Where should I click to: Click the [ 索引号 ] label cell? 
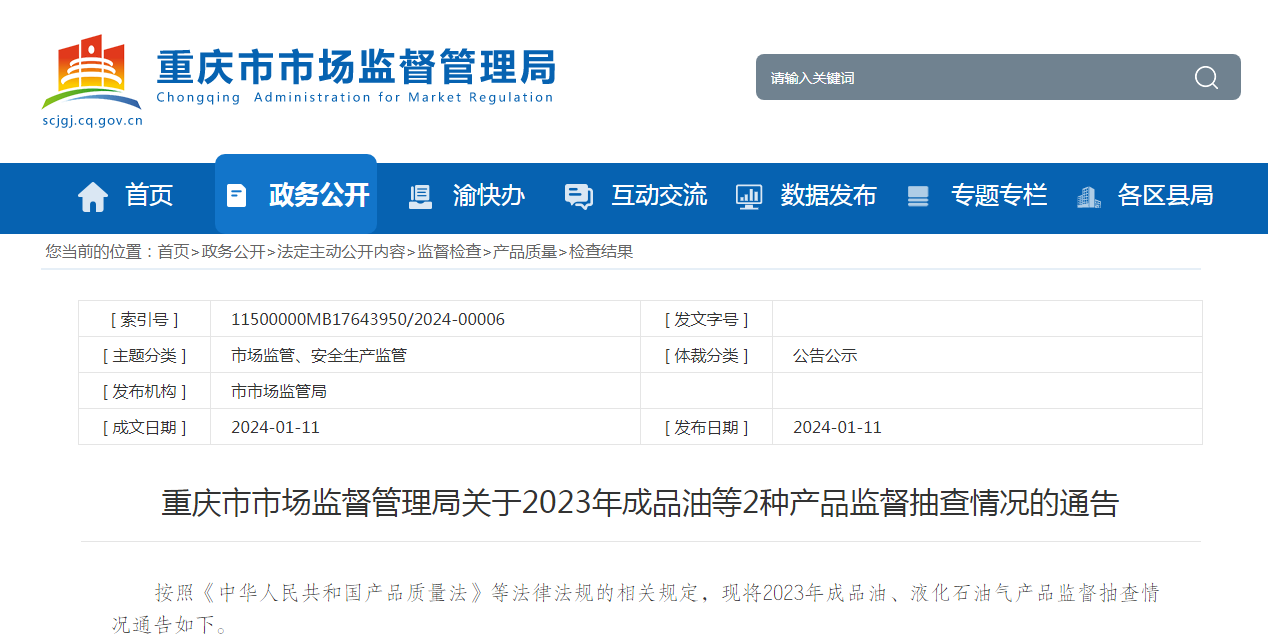click(x=145, y=319)
